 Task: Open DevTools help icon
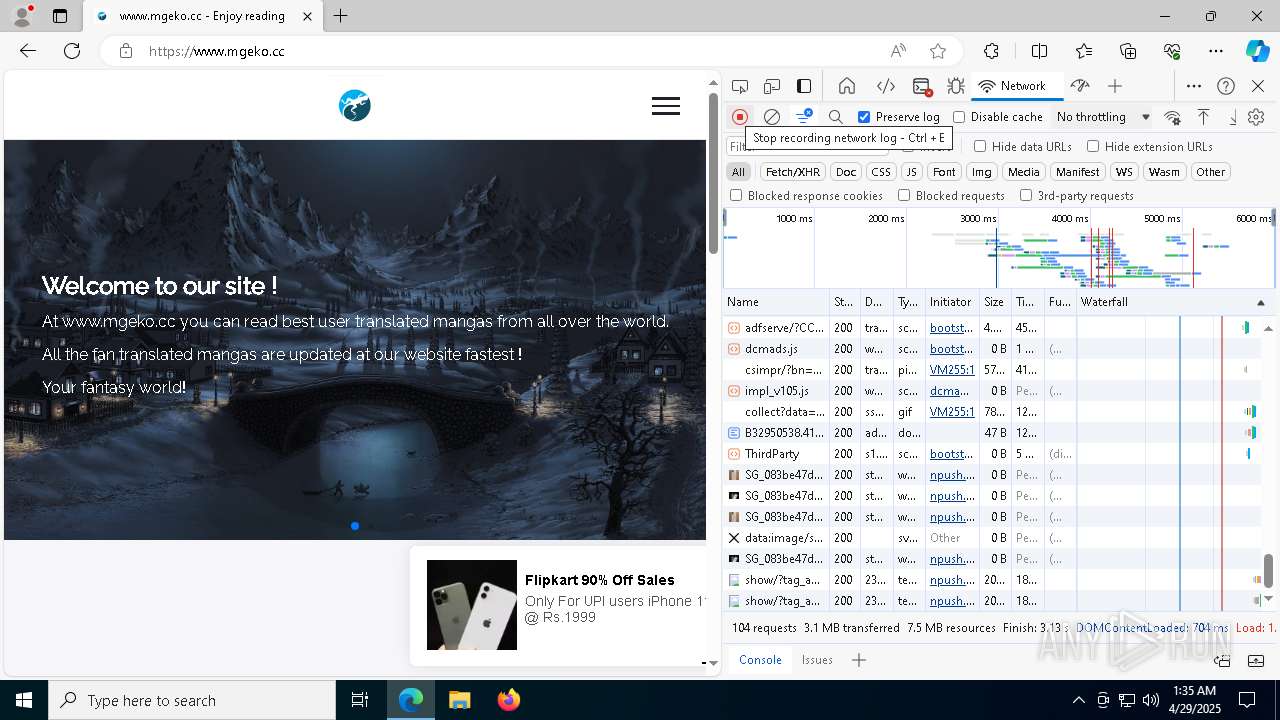[x=1226, y=86]
